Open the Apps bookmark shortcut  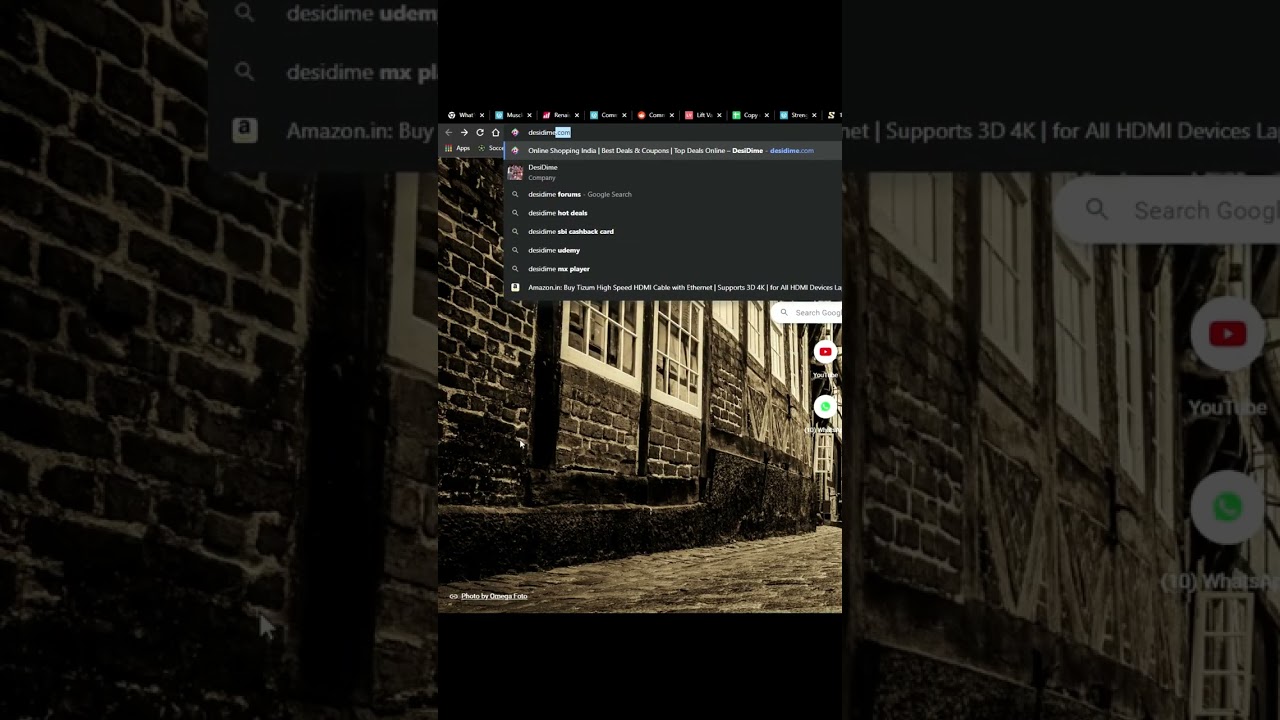pos(458,148)
